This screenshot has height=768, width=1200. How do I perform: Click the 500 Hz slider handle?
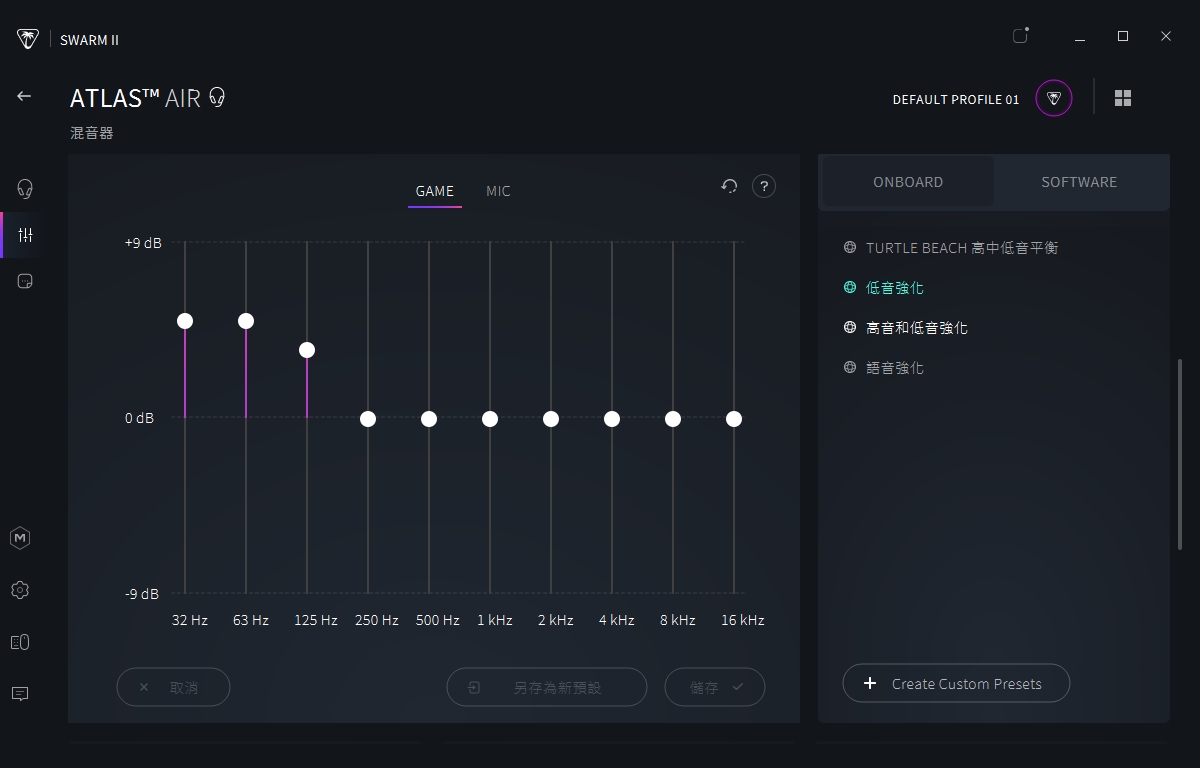(x=429, y=419)
